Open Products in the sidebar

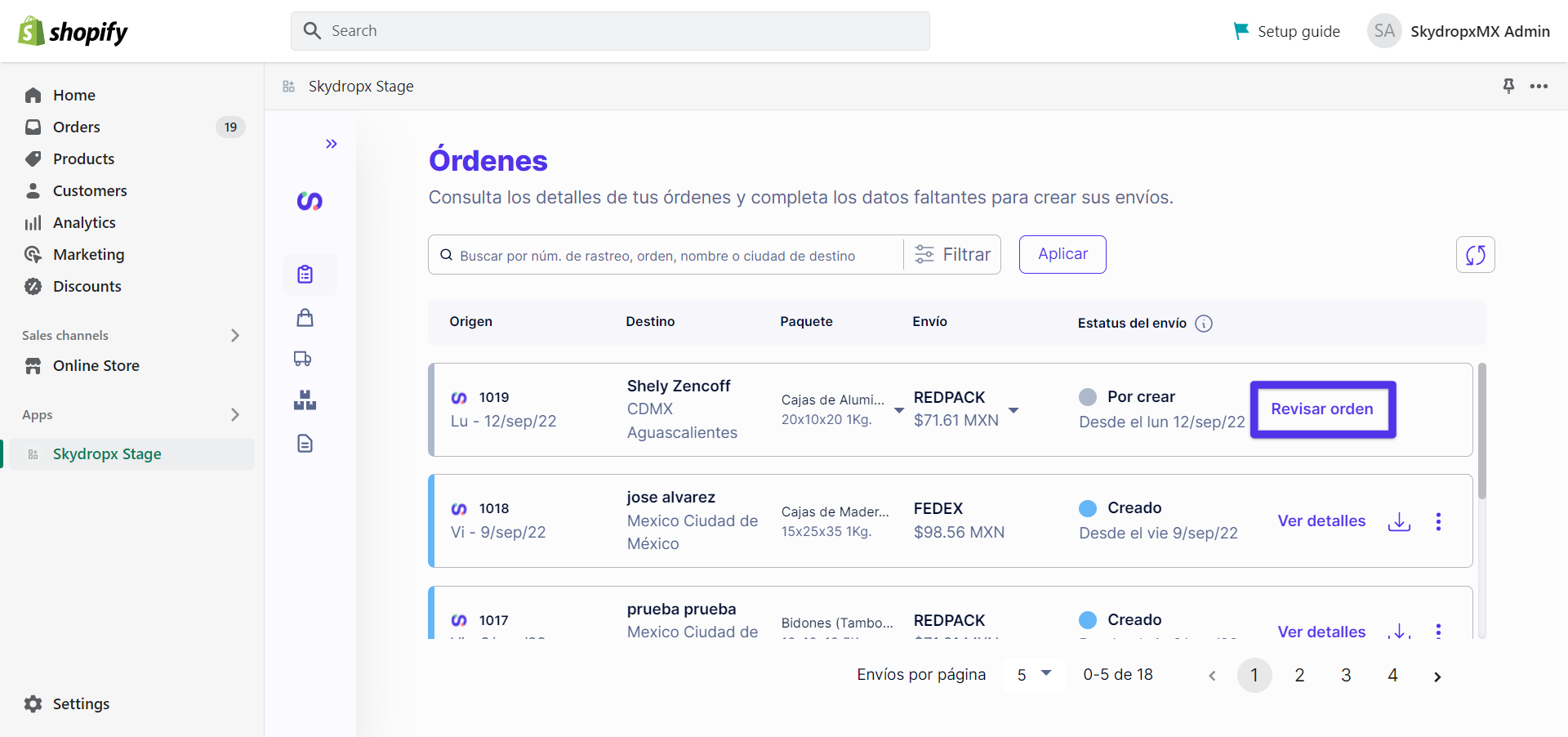pos(83,159)
